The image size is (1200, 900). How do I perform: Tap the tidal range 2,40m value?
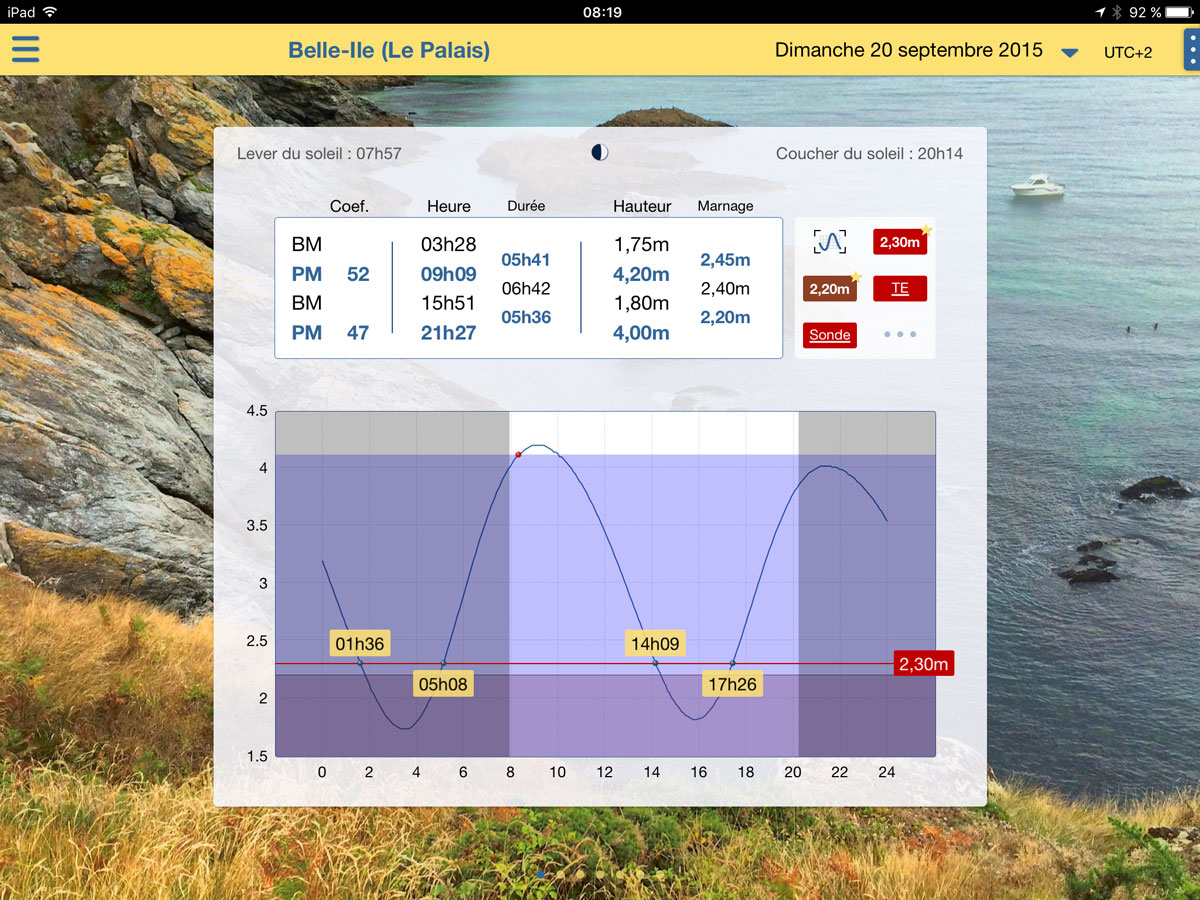pyautogui.click(x=725, y=289)
